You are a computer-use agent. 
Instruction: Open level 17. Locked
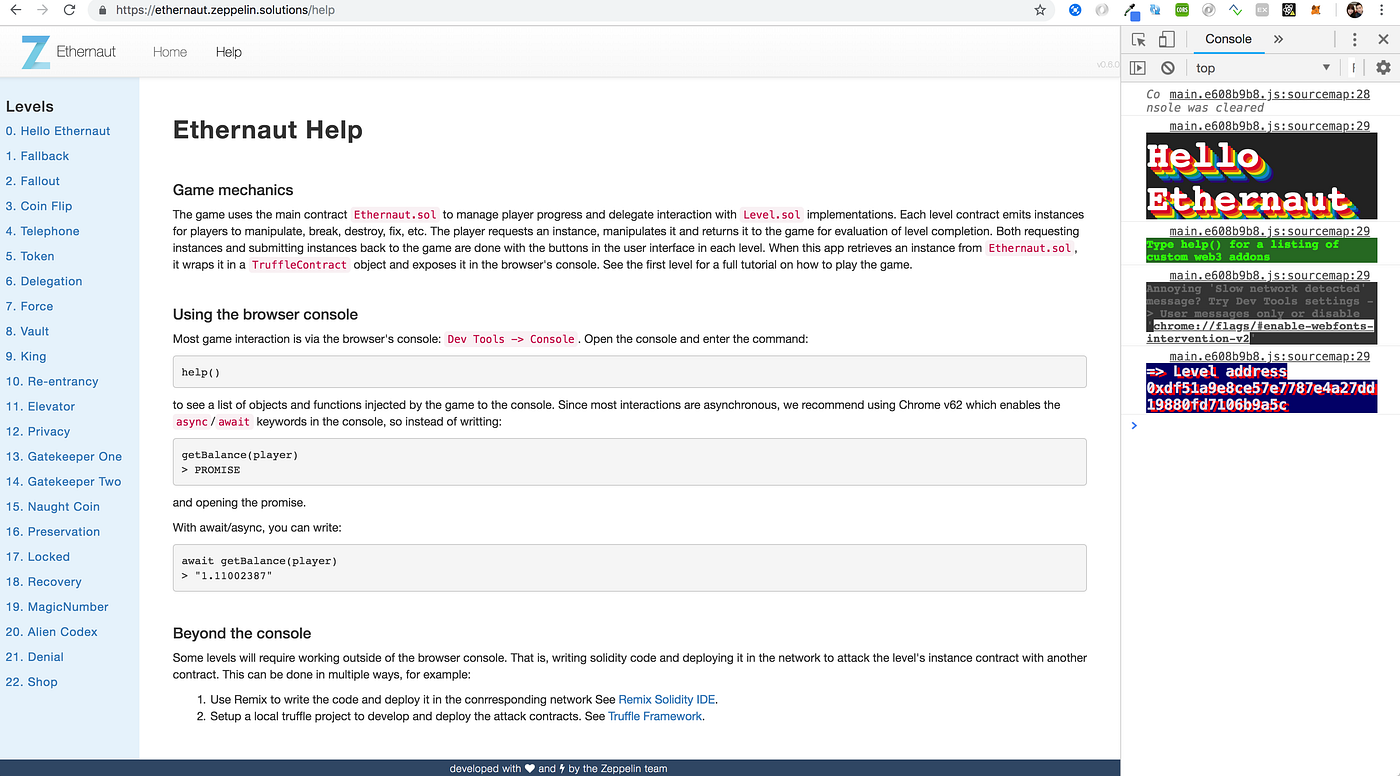(38, 556)
